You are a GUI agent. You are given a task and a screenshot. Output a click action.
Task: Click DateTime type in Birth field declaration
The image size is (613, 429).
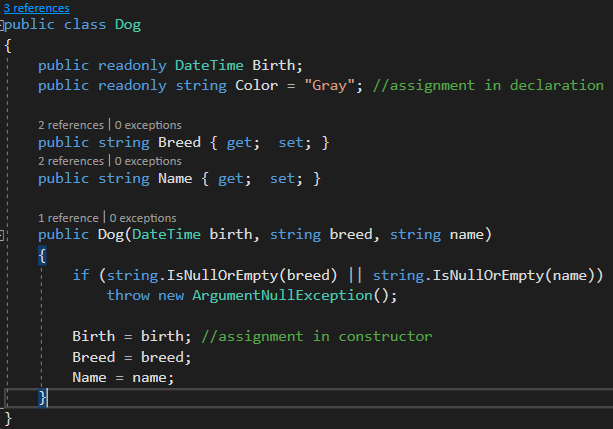(209, 65)
